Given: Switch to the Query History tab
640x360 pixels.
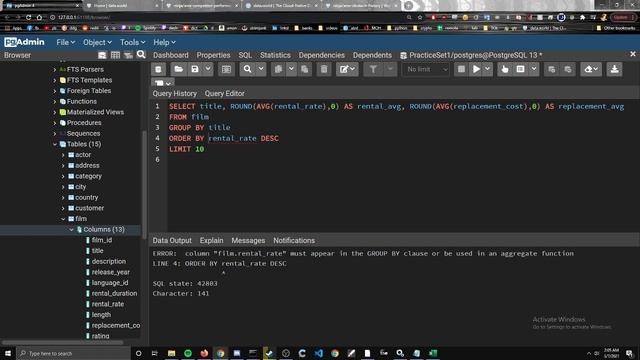Looking at the screenshot, I should point(175,93).
